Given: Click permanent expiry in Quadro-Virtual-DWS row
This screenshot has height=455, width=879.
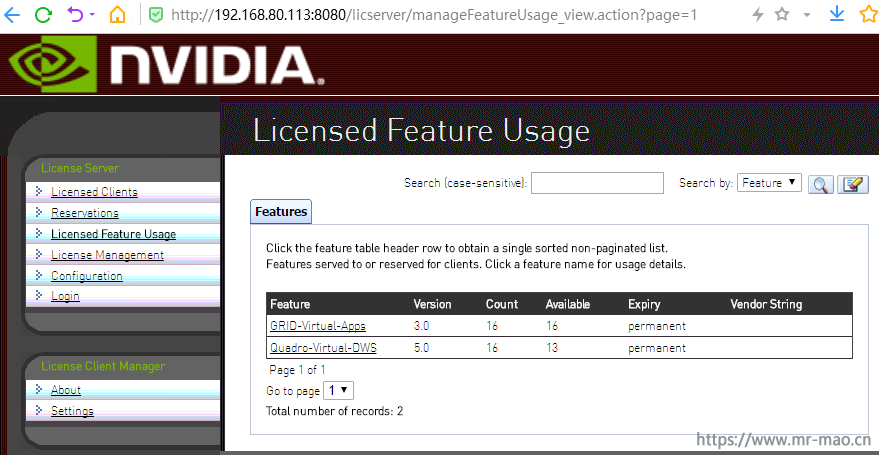Looking at the screenshot, I should click(x=657, y=349).
